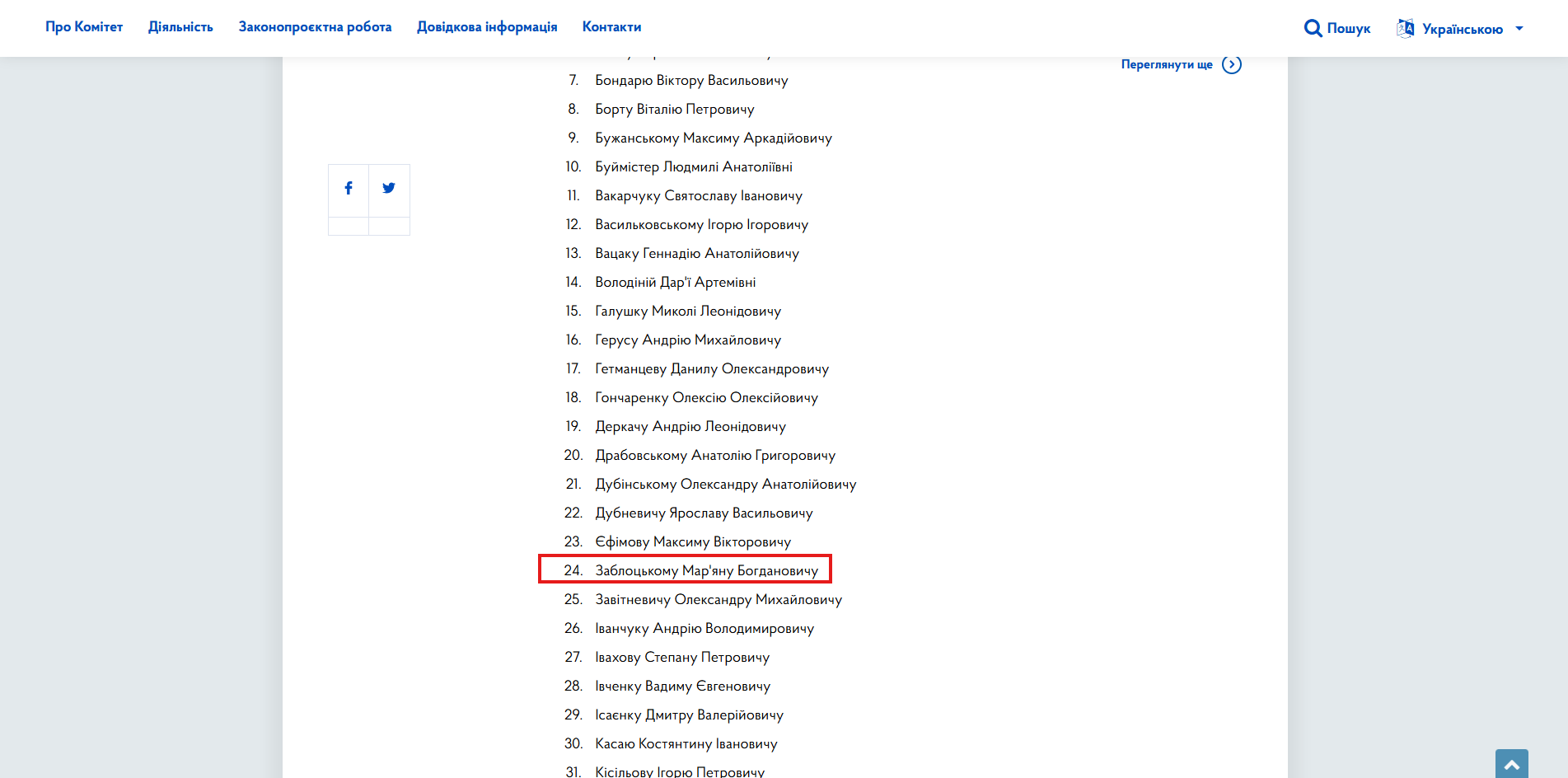Click name Деркачу Андрію Леонідовичу
This screenshot has height=778, width=1568.
coord(690,427)
